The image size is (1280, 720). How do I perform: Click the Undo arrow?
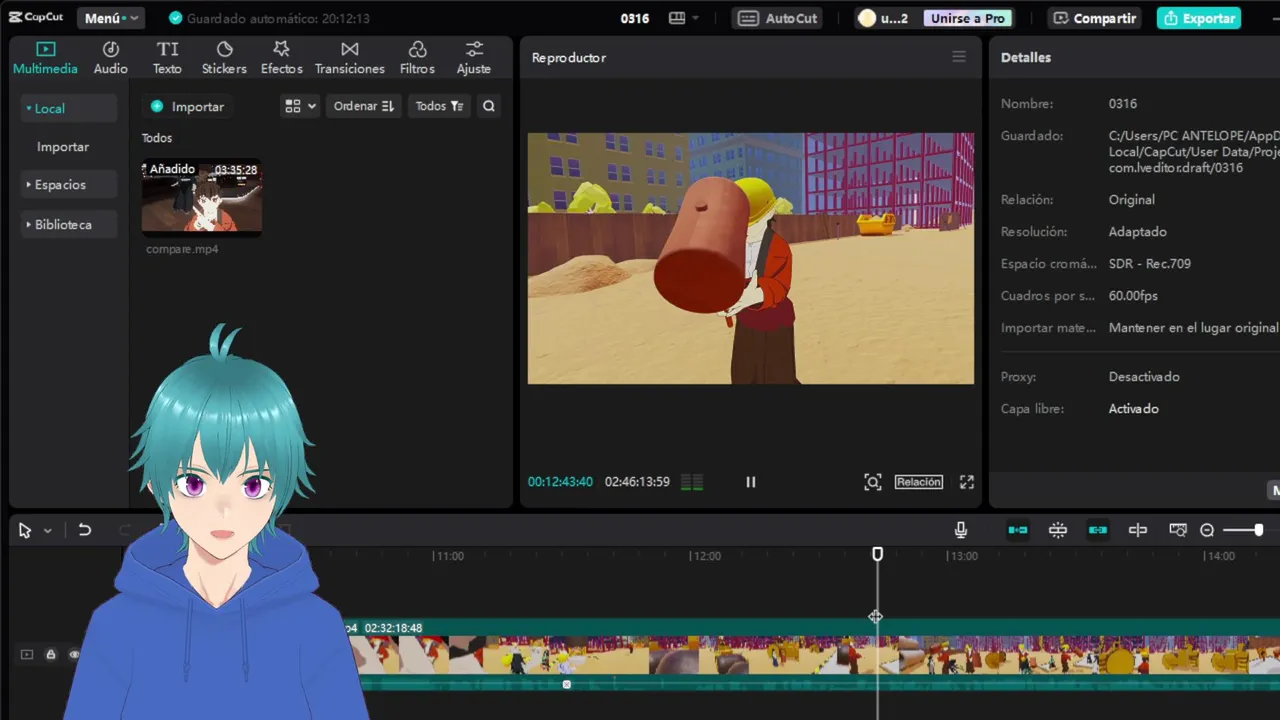coord(85,530)
